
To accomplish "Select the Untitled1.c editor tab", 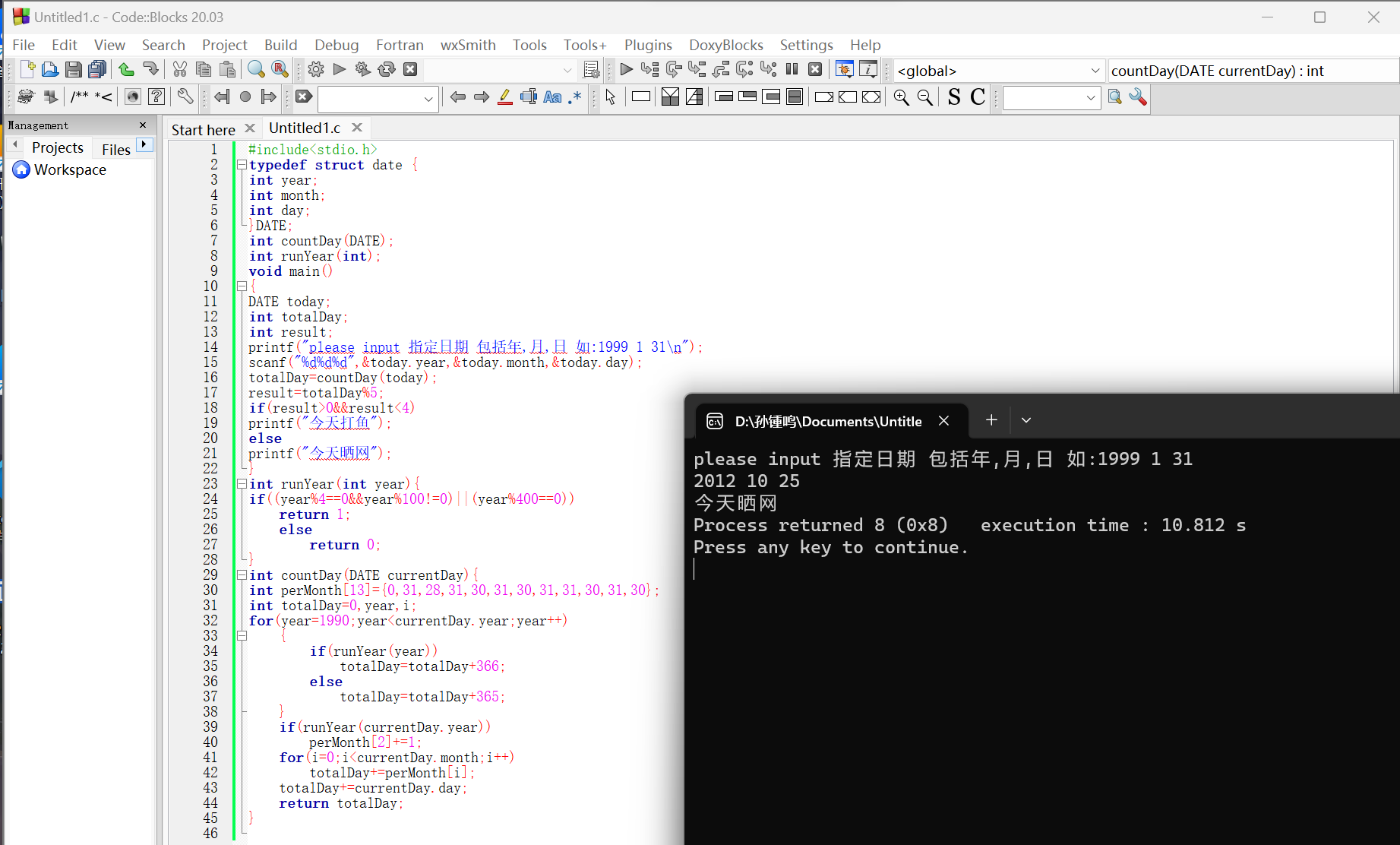I will coord(305,128).
